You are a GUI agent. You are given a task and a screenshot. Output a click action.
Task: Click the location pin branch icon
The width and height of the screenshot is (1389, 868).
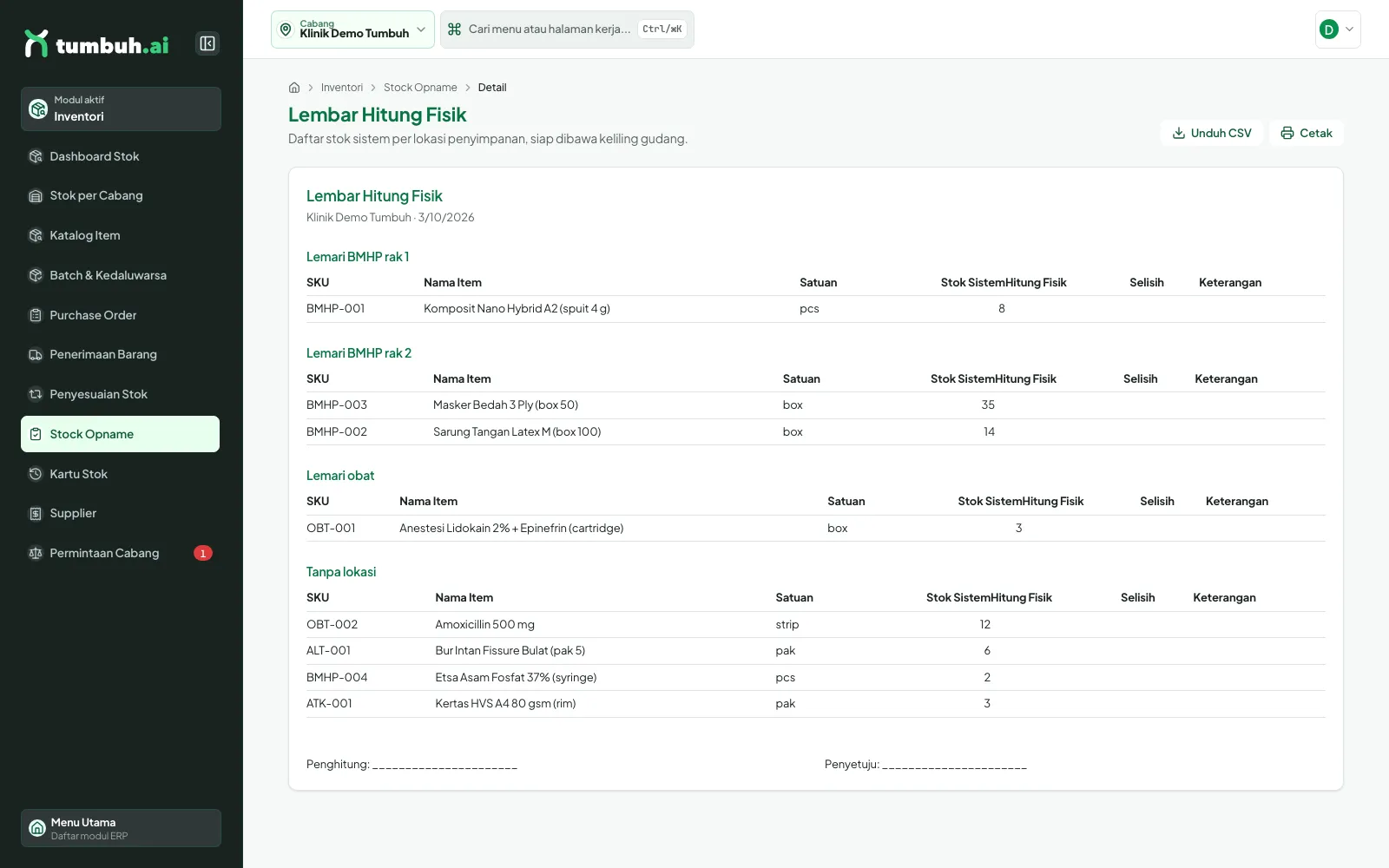point(286,30)
